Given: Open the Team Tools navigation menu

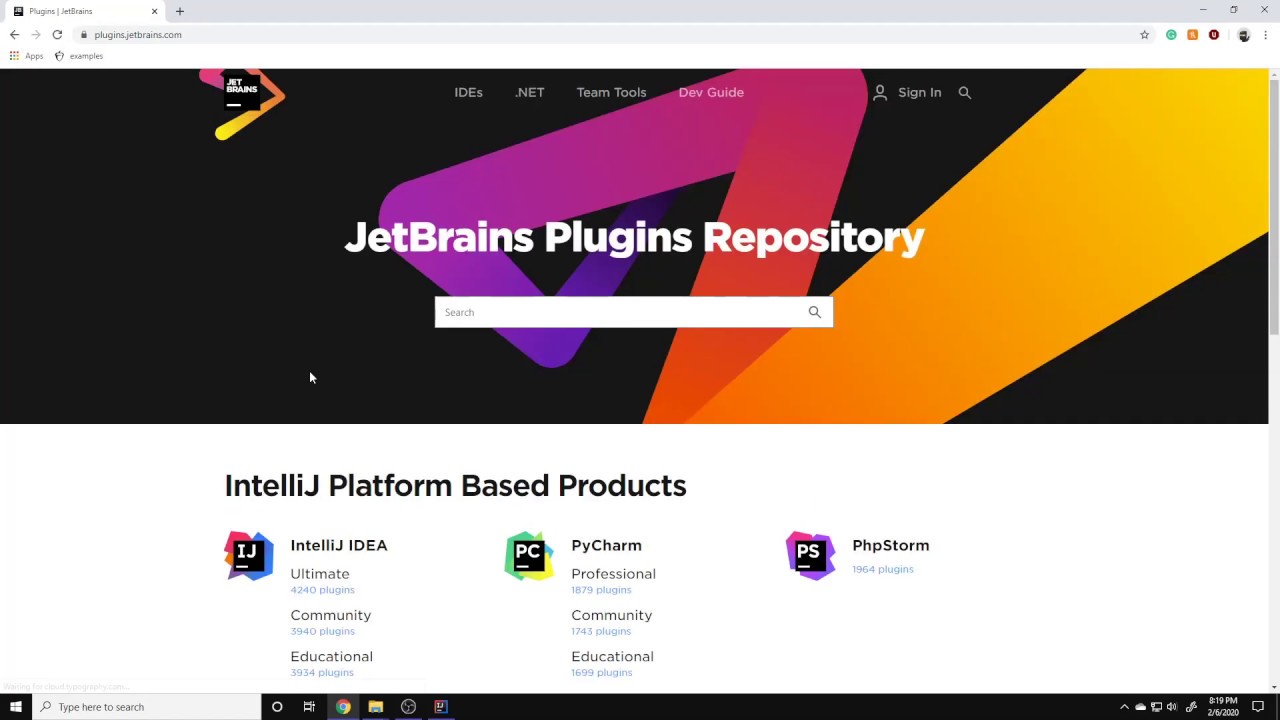Looking at the screenshot, I should coord(611,92).
